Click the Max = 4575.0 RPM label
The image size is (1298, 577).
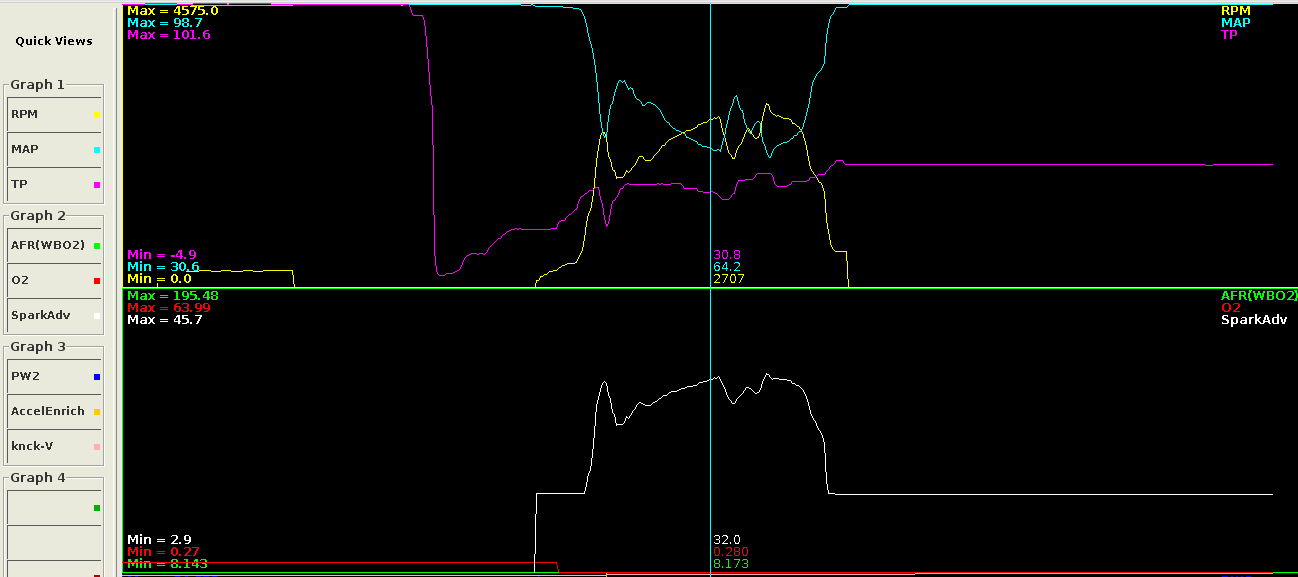click(x=172, y=11)
